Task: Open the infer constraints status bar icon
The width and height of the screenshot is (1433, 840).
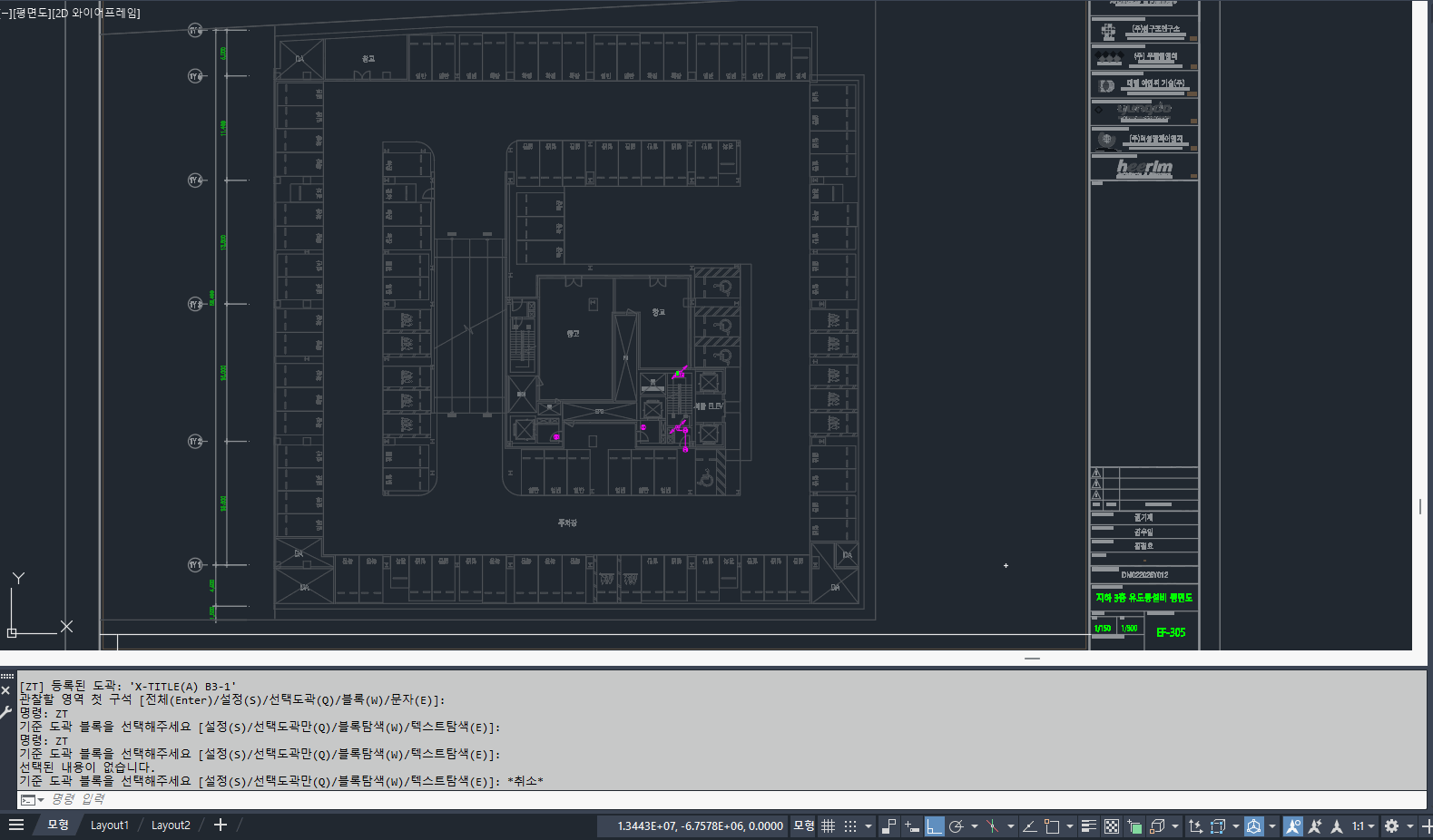Action: (888, 826)
